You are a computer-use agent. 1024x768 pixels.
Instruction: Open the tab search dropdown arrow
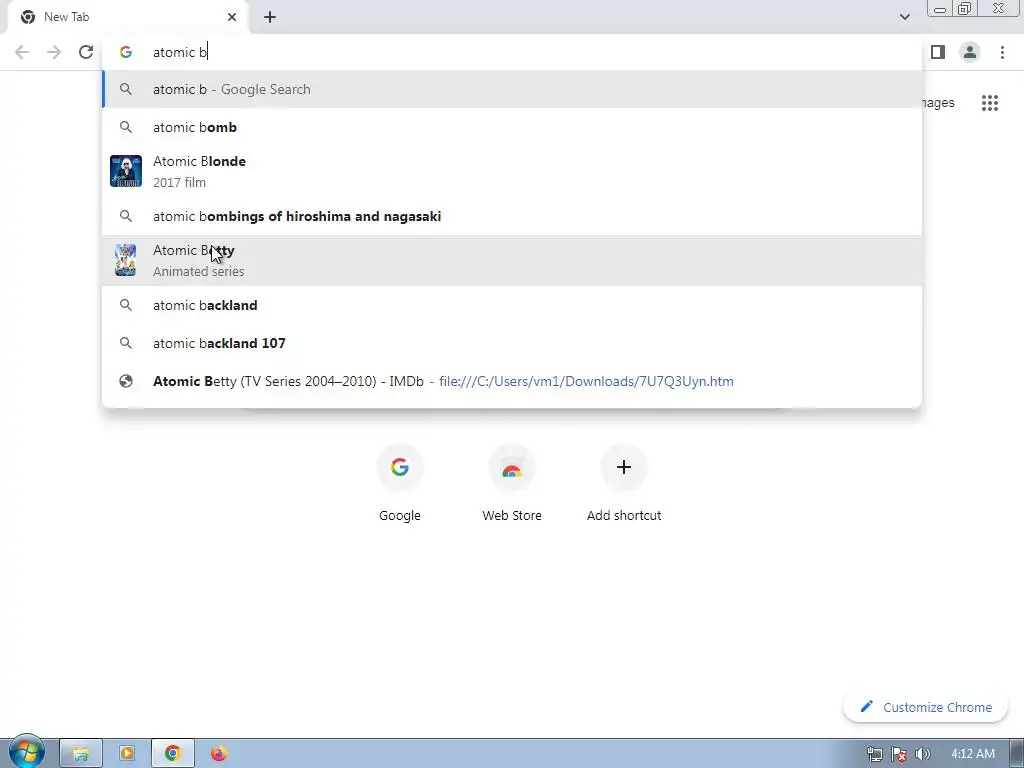click(904, 17)
